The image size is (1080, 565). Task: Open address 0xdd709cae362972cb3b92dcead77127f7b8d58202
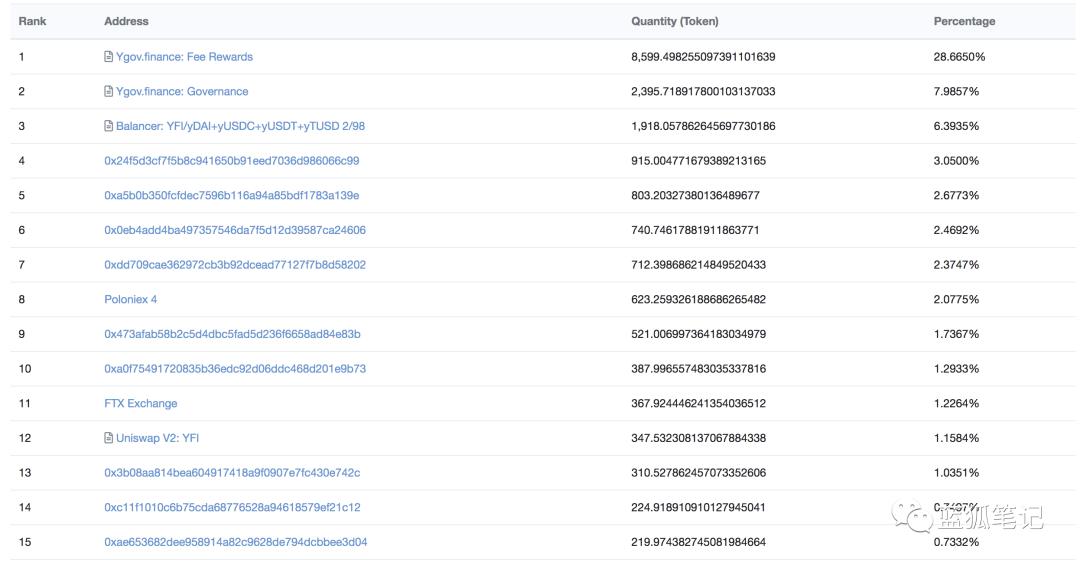click(235, 265)
